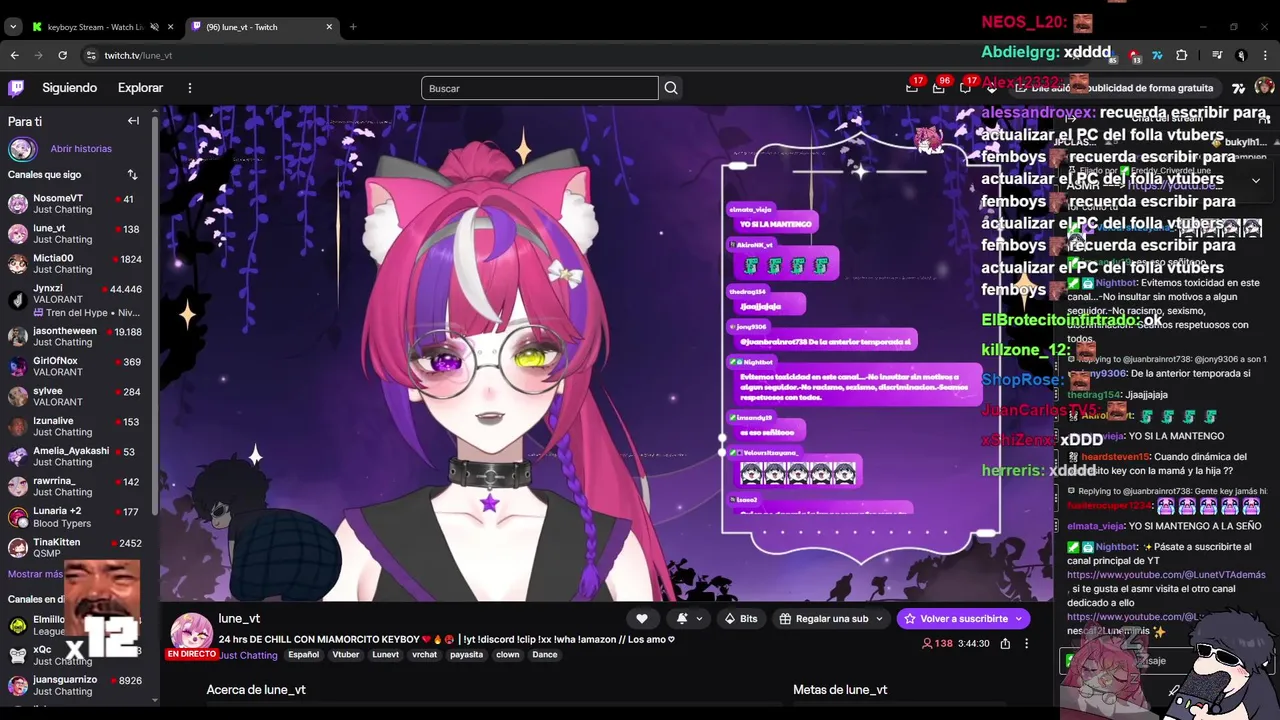The width and height of the screenshot is (1280, 720).
Task: Open the stories avatar icon in the sidebar
Action: click(22, 149)
